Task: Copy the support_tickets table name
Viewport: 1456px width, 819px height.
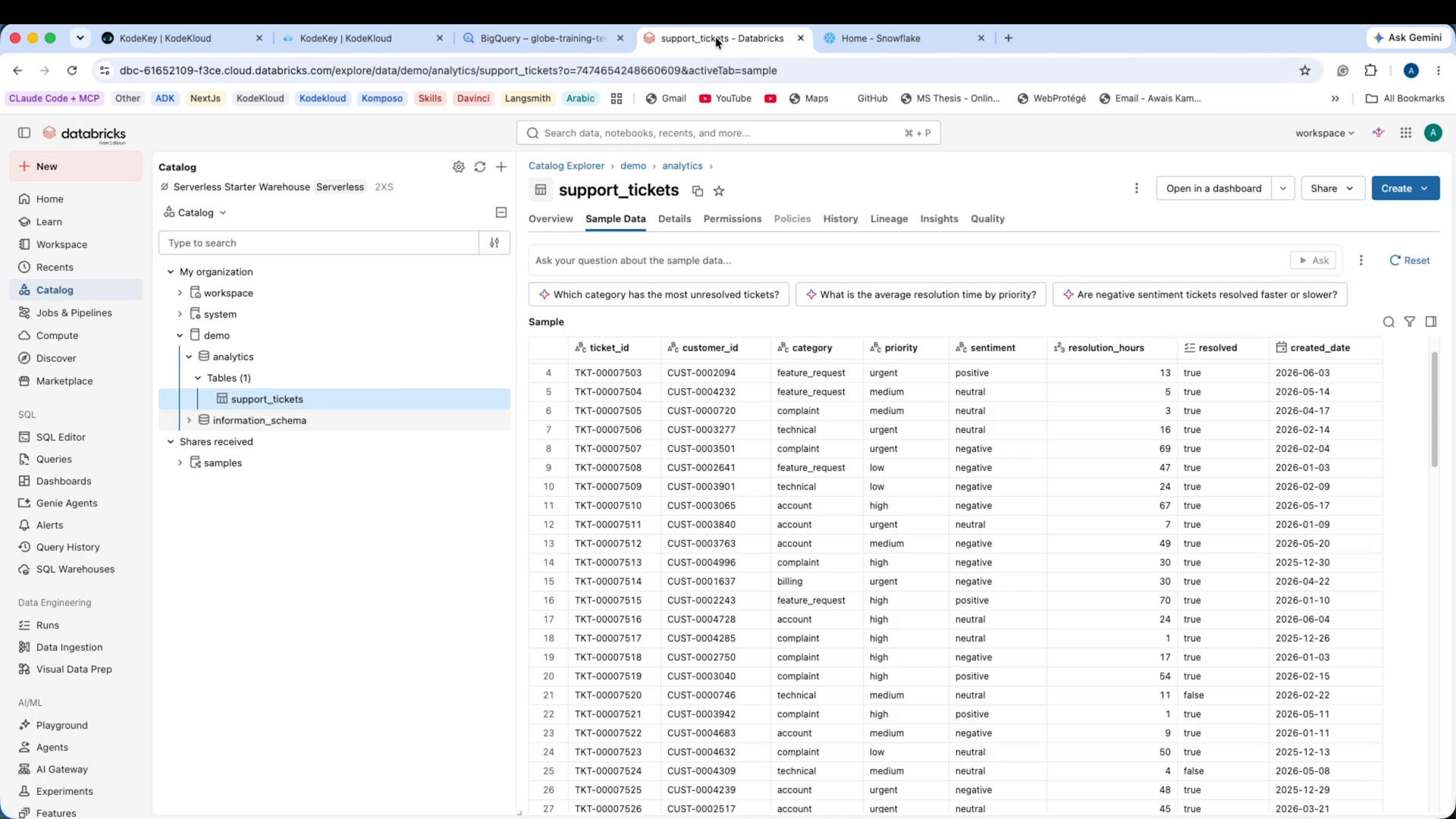Action: coord(698,191)
